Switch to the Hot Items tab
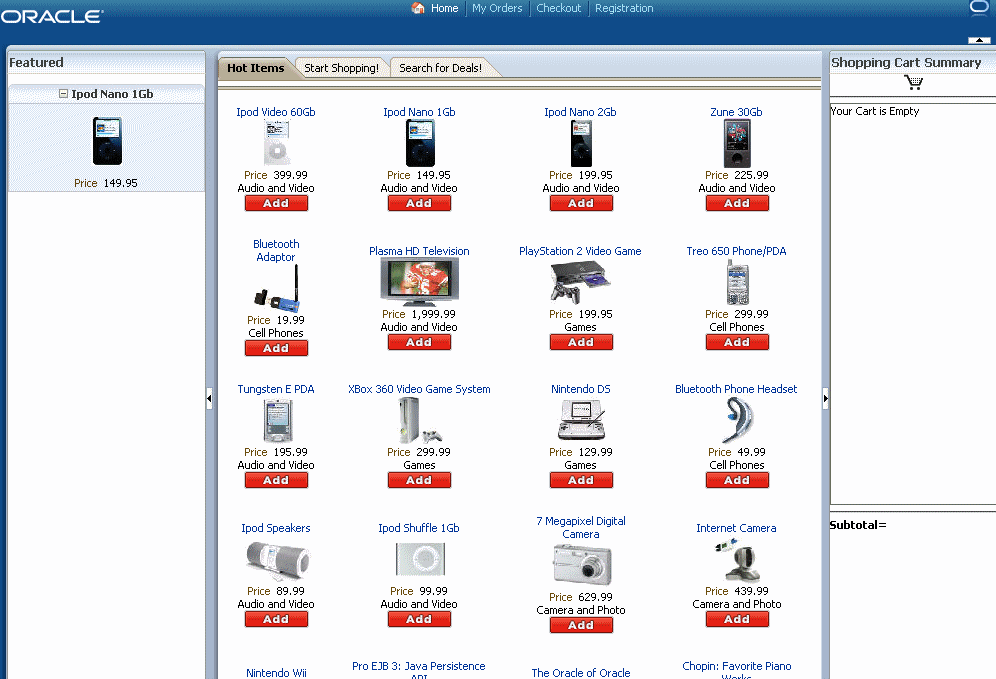This screenshot has width=996, height=679. [x=256, y=68]
